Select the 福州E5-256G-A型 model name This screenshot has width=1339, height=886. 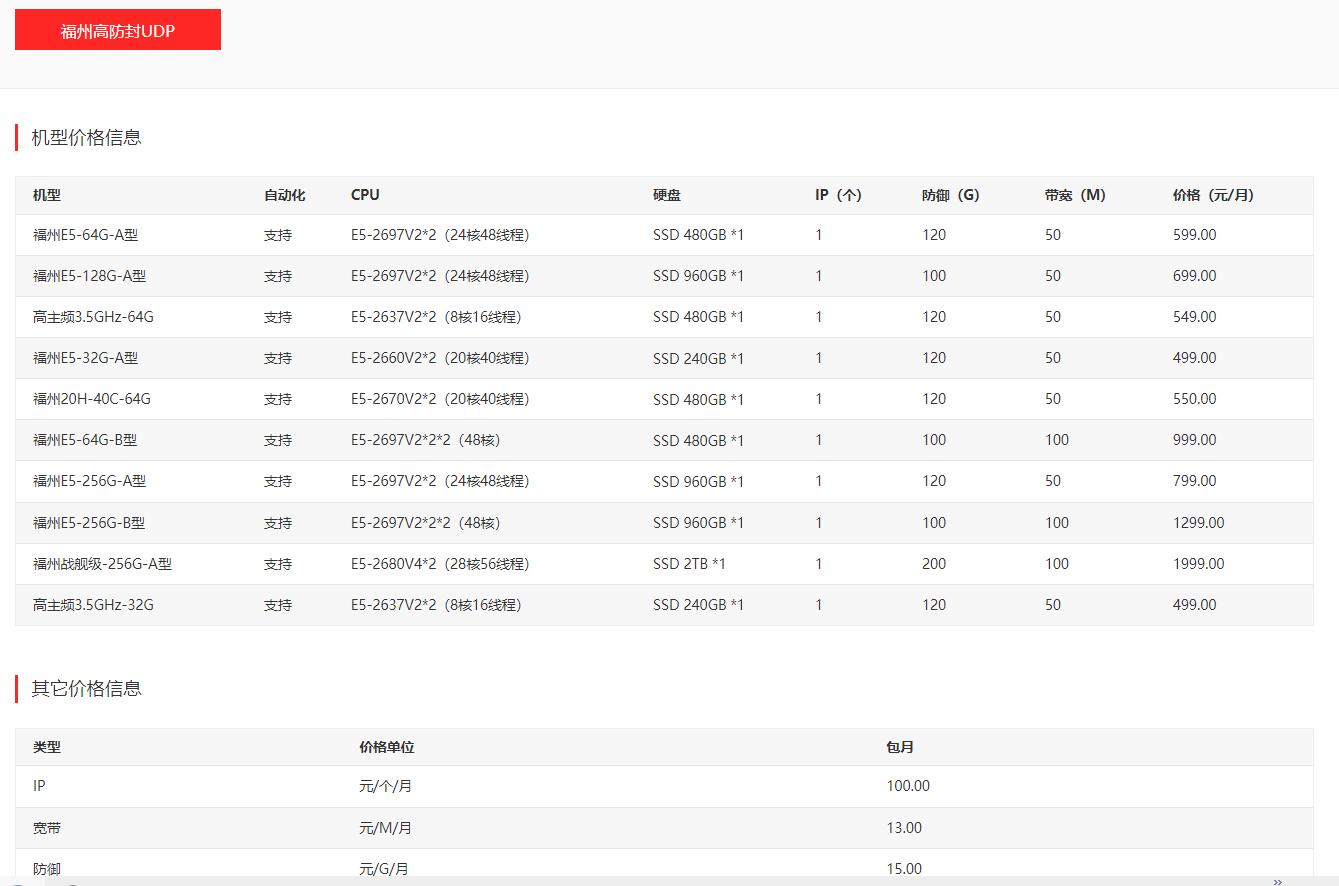[89, 481]
